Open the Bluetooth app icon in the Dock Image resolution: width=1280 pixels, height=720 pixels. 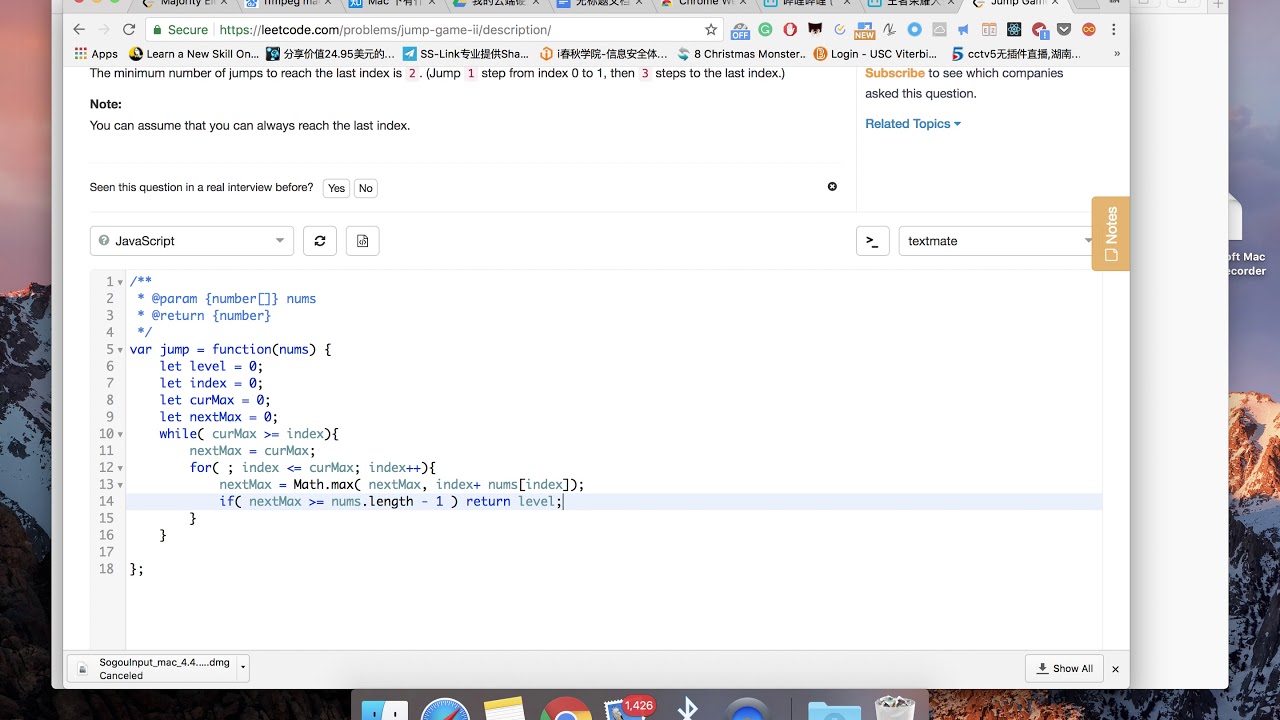tap(687, 707)
